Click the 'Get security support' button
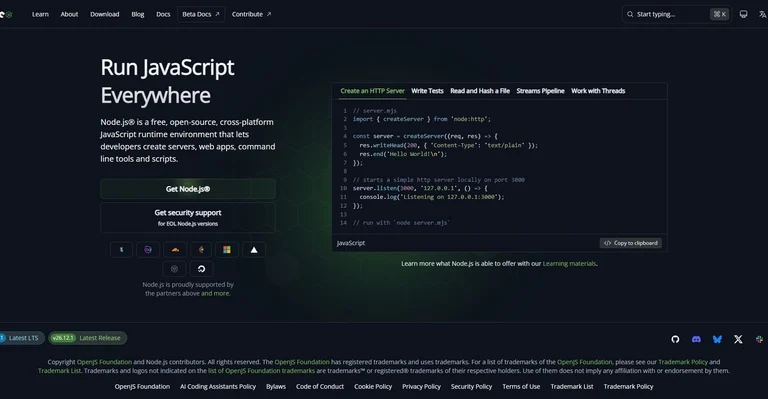 point(188,218)
